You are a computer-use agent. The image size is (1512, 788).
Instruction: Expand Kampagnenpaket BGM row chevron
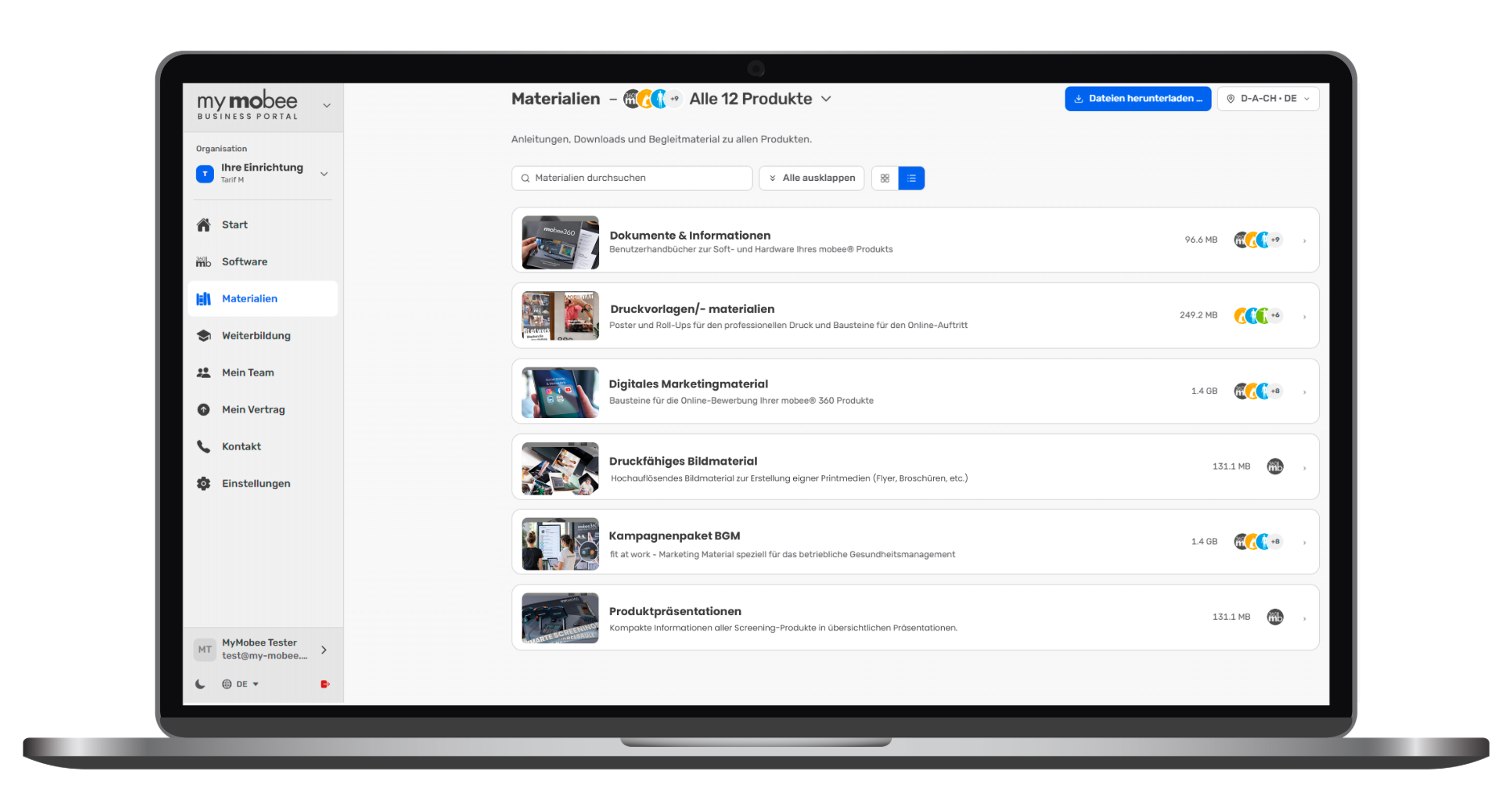1304,543
